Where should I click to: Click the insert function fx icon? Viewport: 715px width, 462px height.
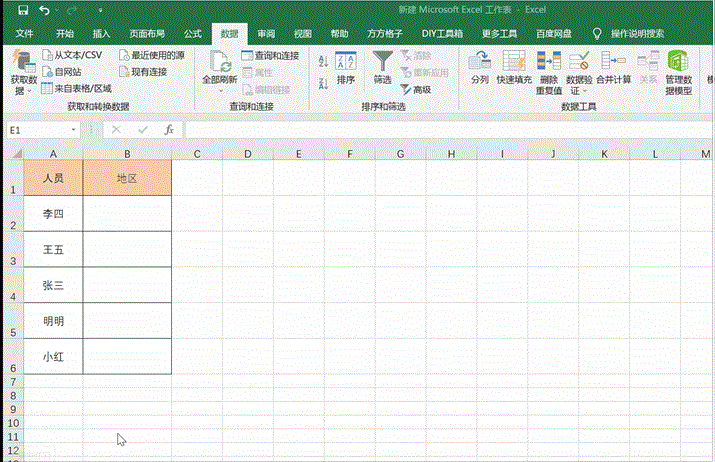(x=169, y=130)
